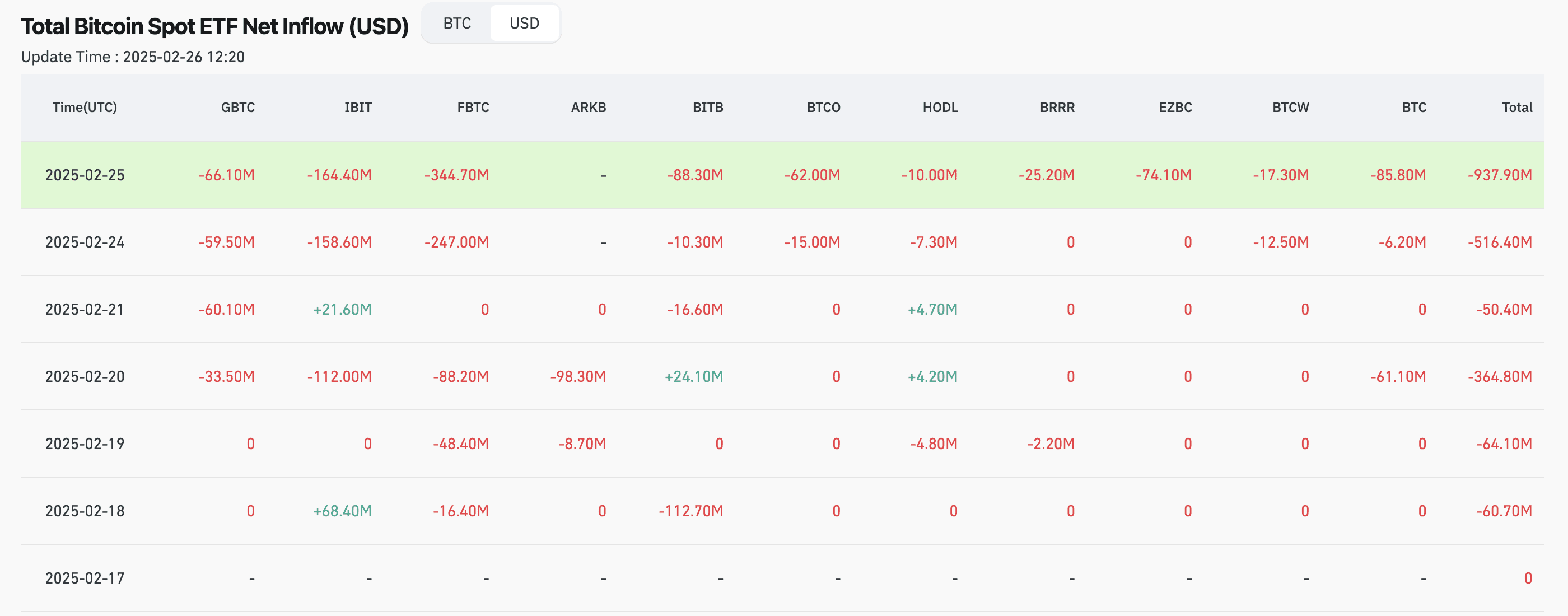1568x616 pixels.
Task: Click the -4.80M HODL value
Action: click(x=934, y=444)
